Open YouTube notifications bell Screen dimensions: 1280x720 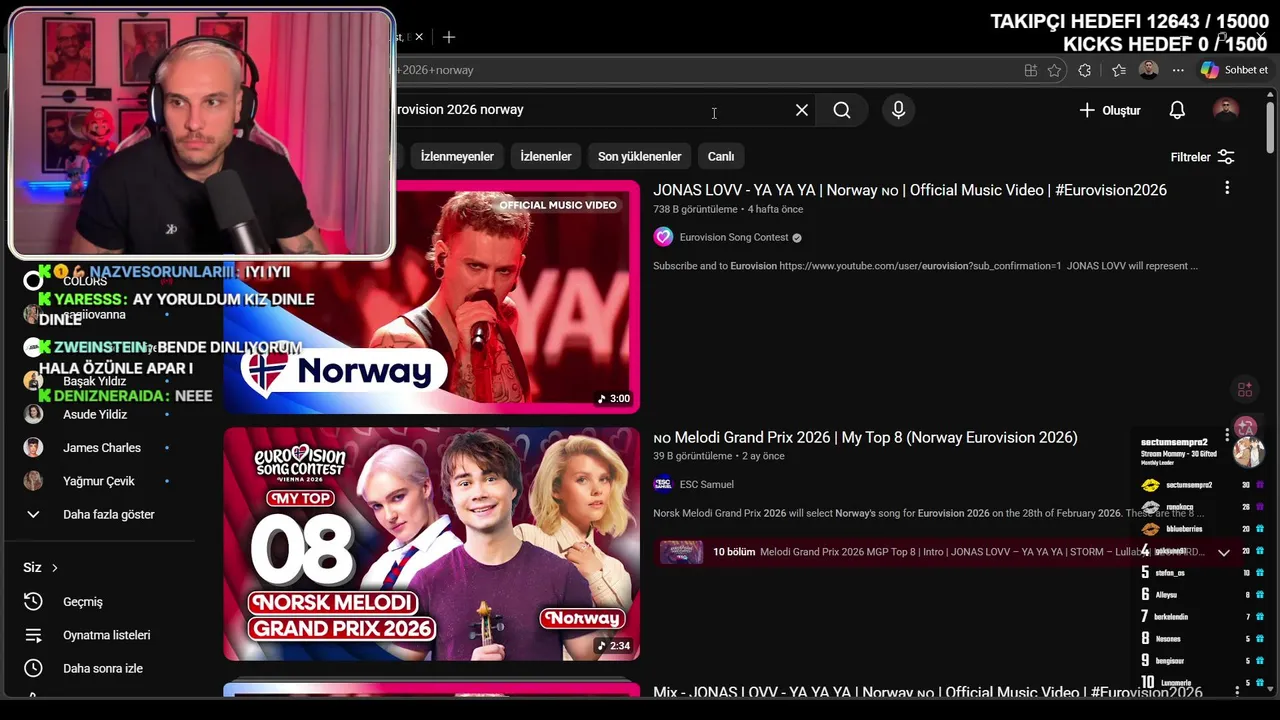coord(1177,110)
